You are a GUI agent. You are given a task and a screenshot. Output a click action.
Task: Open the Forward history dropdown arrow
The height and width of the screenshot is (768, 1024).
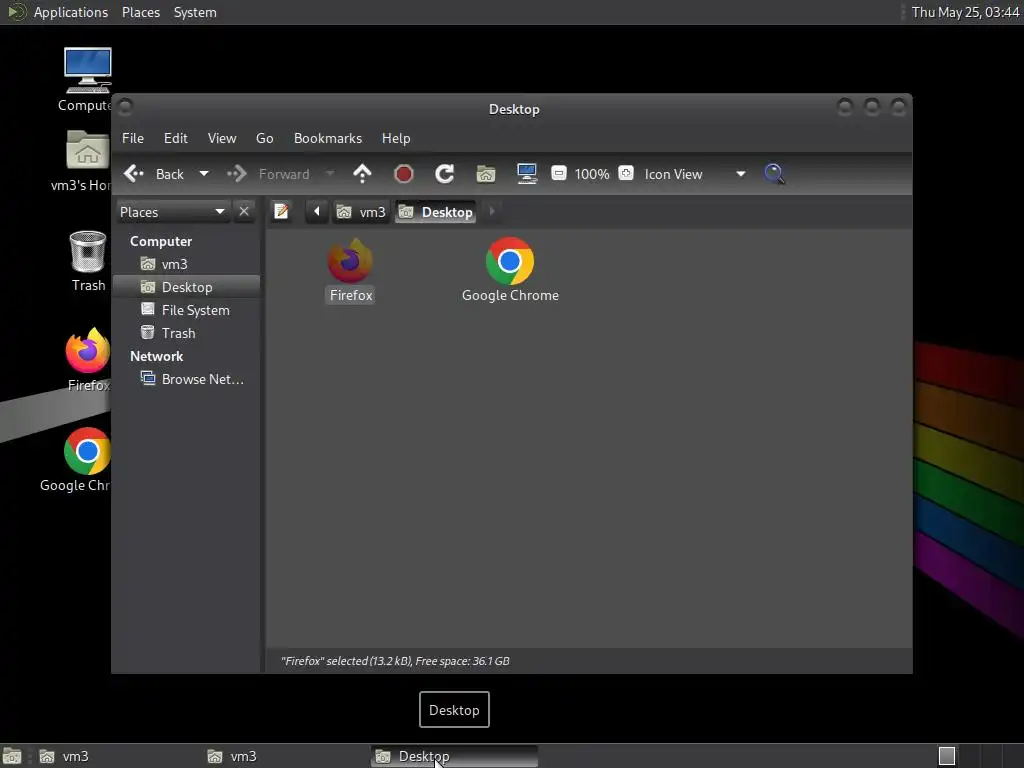330,174
